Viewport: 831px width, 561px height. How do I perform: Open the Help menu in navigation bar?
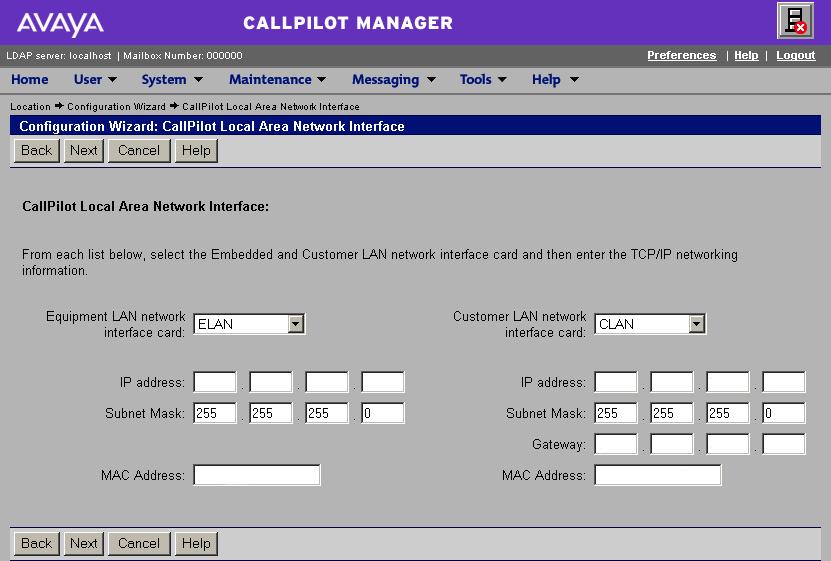(555, 79)
